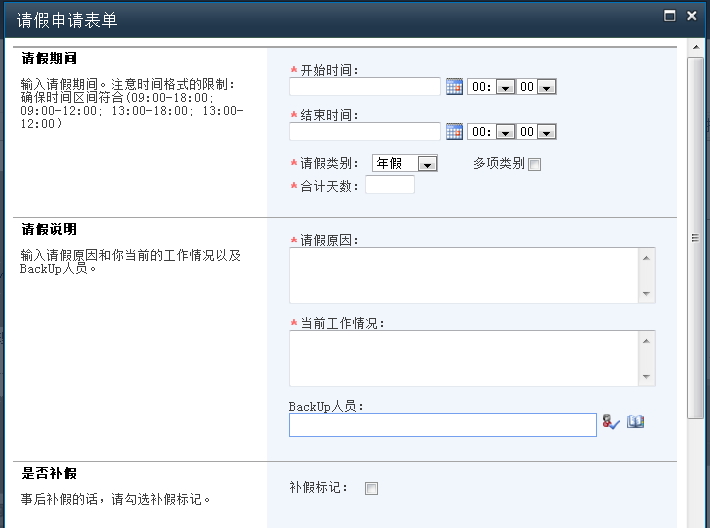Click the 事后补假的话 instruction text
The image size is (710, 528).
coord(115,499)
